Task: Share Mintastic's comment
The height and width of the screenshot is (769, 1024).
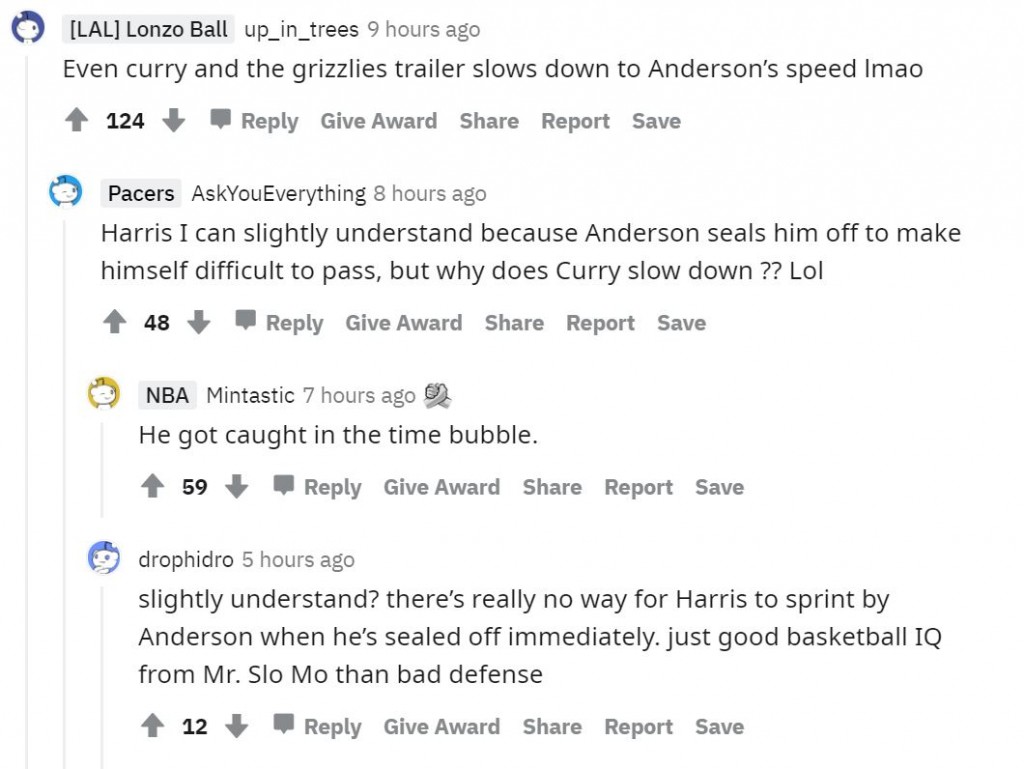Action: tap(551, 487)
